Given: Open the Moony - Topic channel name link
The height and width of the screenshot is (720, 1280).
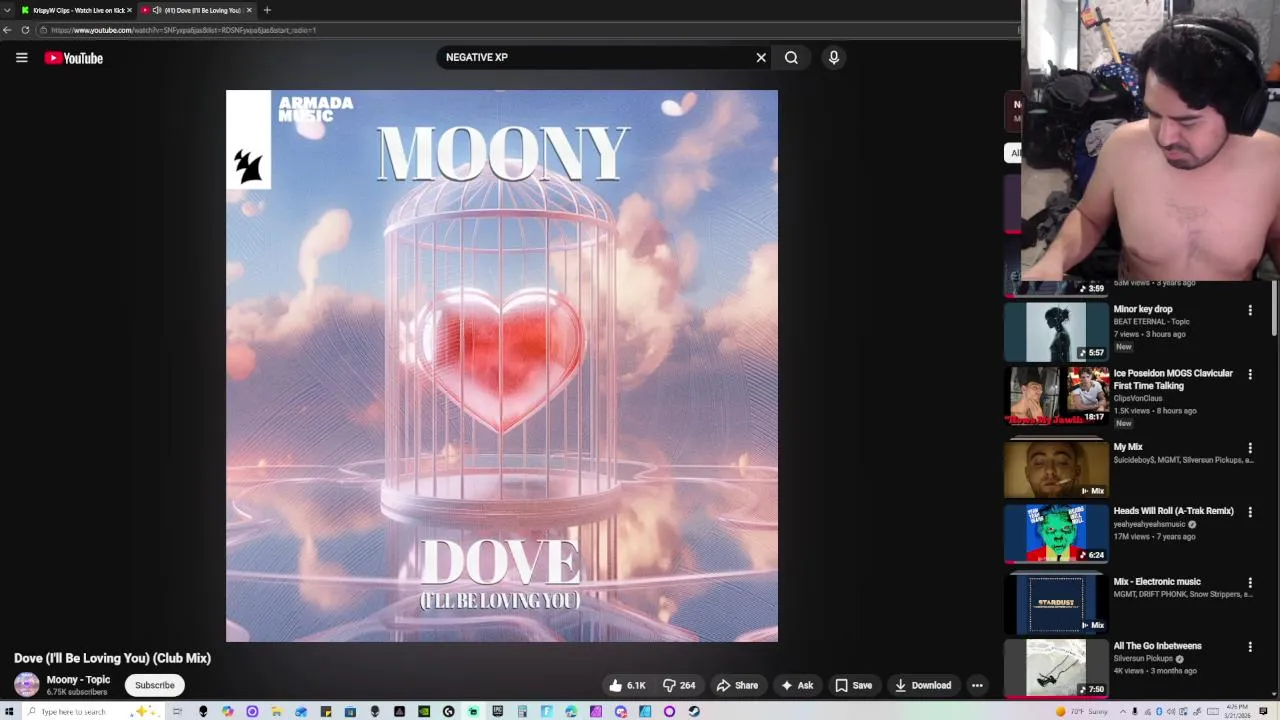Looking at the screenshot, I should (x=78, y=680).
